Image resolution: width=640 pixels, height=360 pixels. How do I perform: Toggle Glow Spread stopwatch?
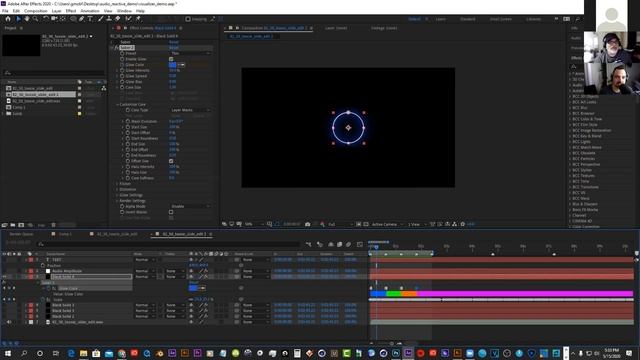coord(122,76)
